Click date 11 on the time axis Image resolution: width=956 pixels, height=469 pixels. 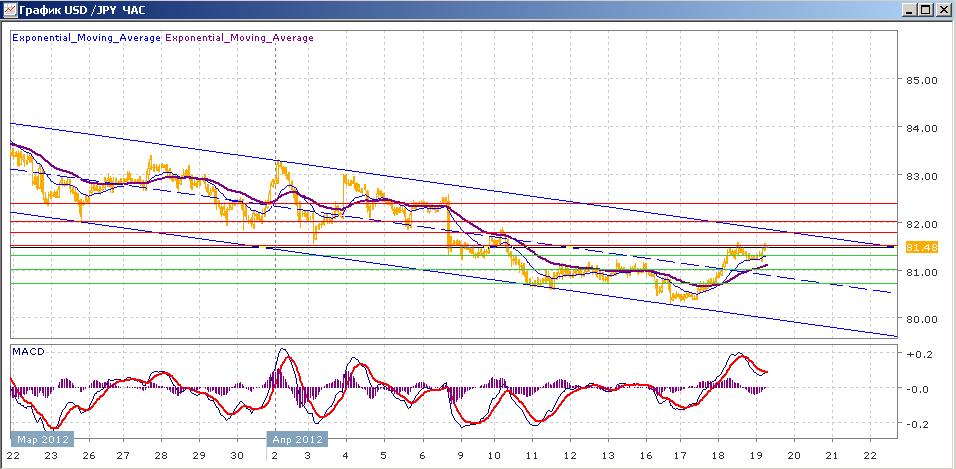tap(532, 456)
